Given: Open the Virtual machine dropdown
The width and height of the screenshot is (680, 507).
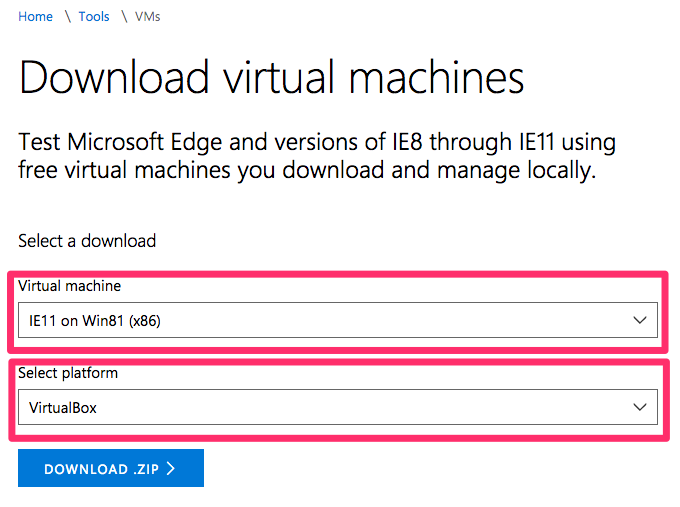Looking at the screenshot, I should click(x=338, y=320).
